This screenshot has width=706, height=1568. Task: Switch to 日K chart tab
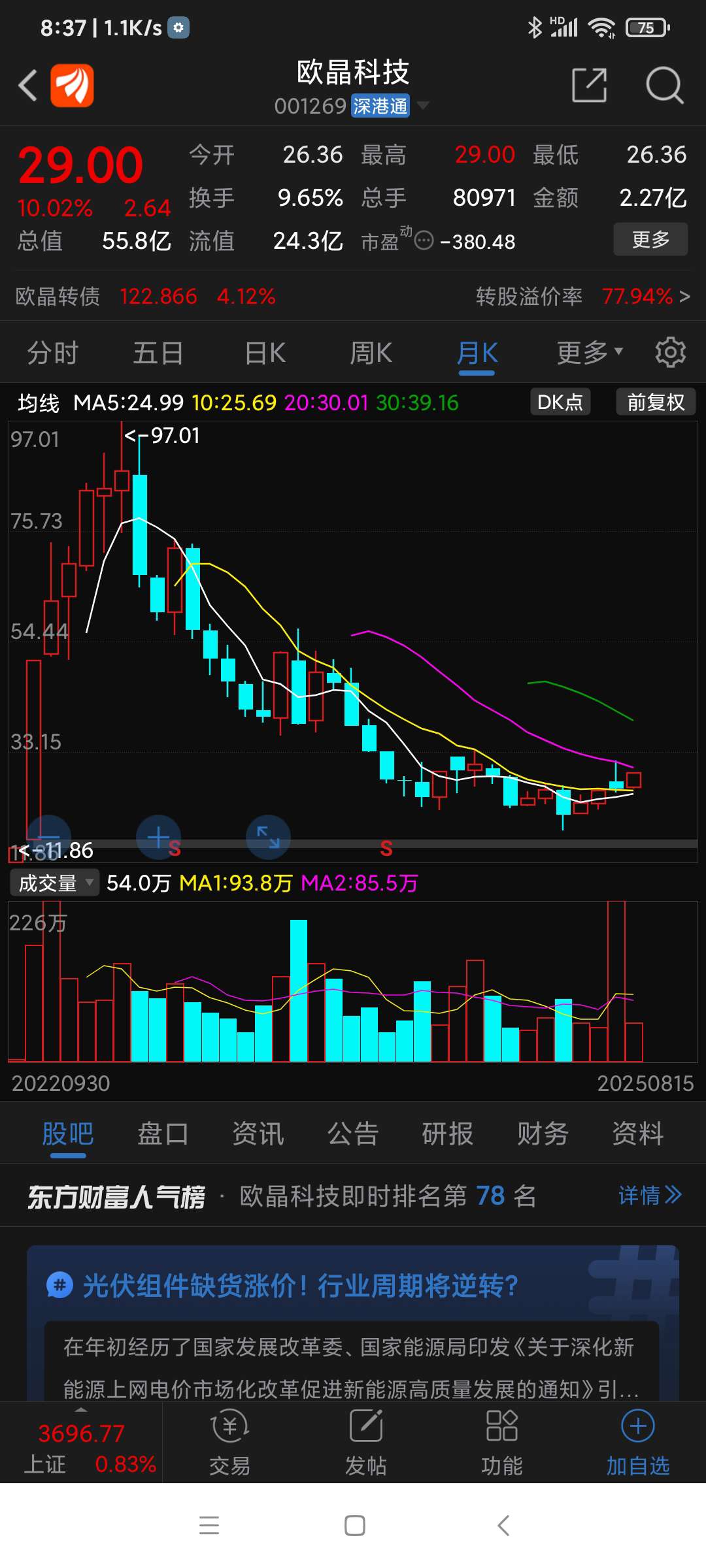click(265, 353)
